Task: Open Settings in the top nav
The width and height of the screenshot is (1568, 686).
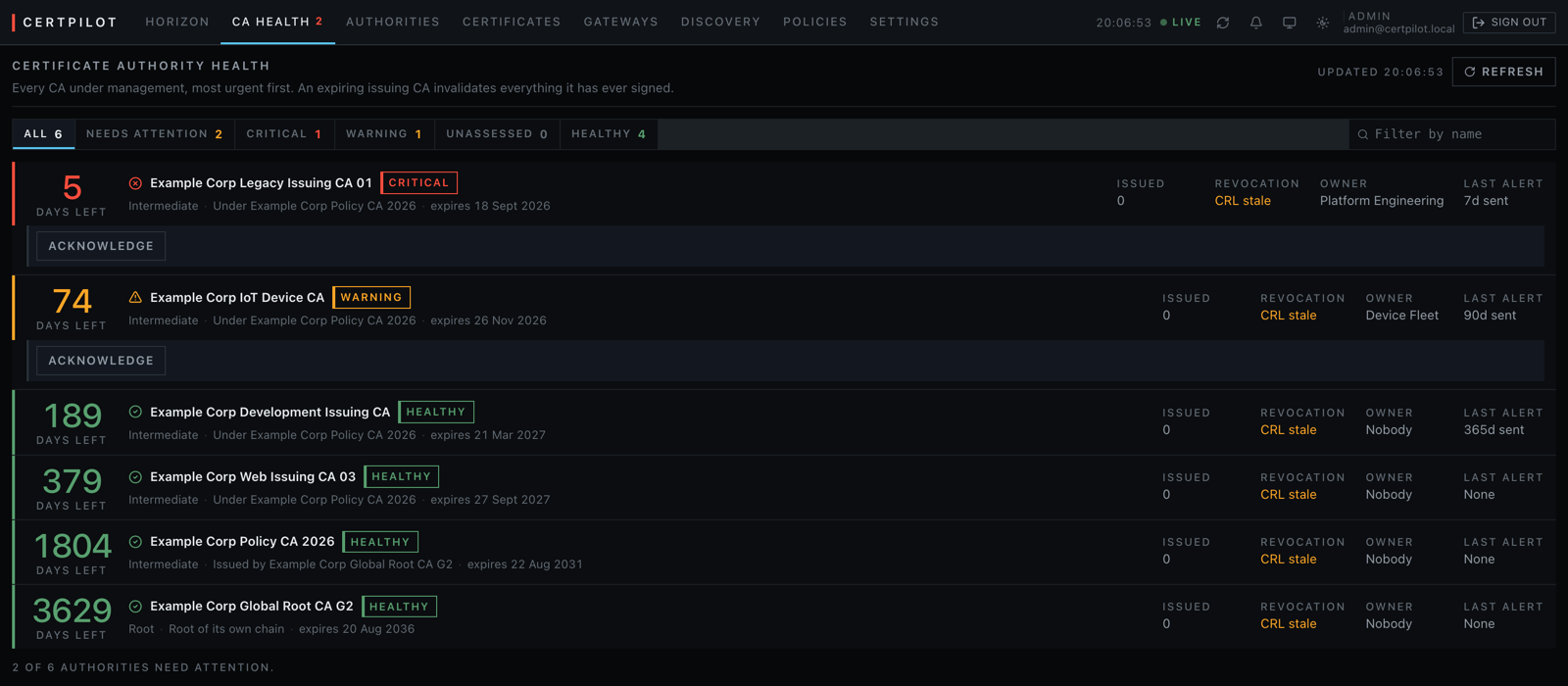Action: (905, 22)
